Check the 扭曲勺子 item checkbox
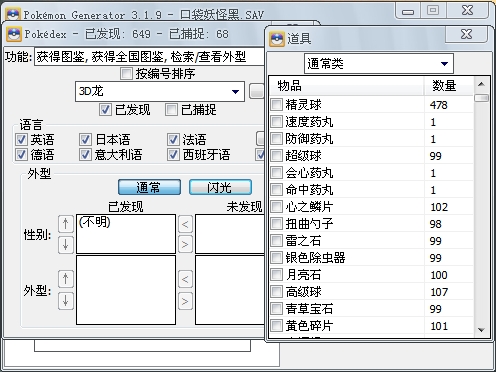 (276, 224)
